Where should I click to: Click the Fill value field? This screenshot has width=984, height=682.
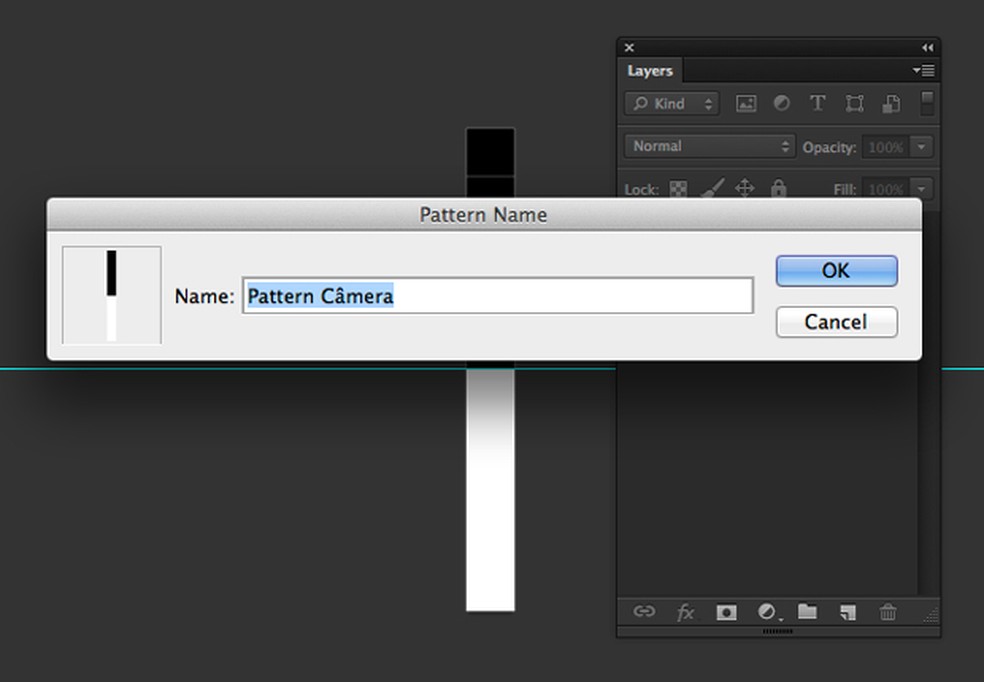[885, 189]
